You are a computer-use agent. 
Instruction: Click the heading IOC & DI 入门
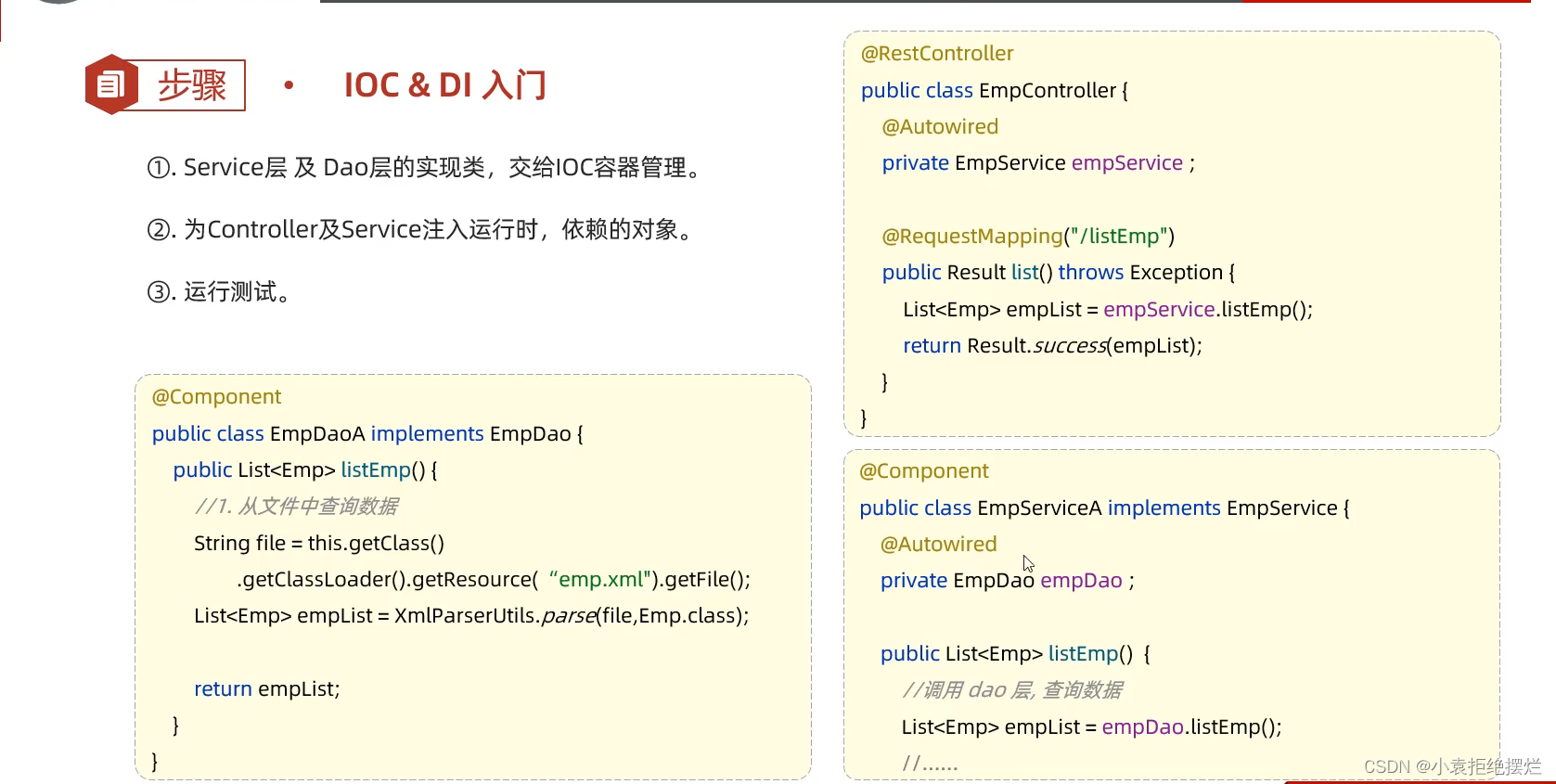click(444, 85)
